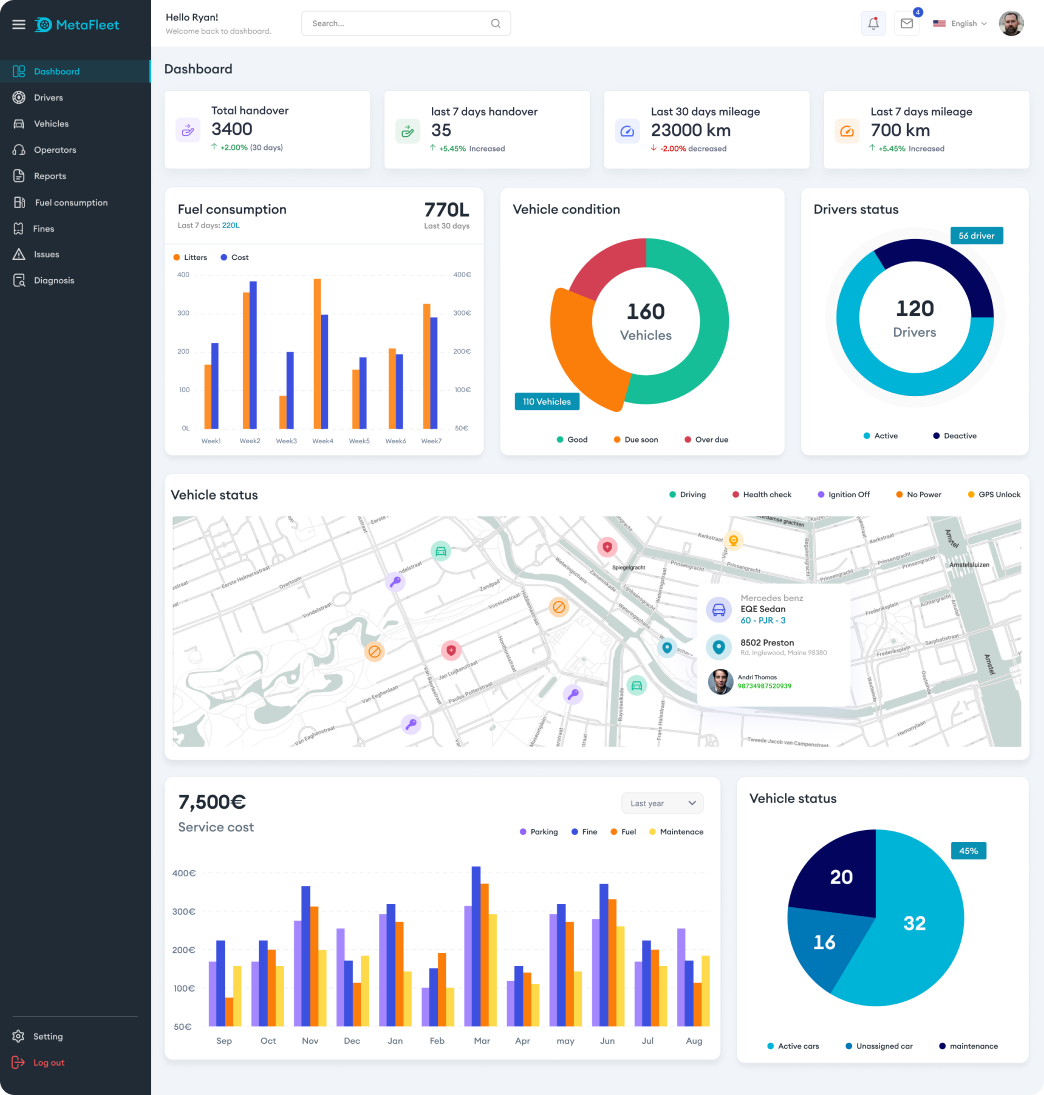The image size is (1044, 1095).
Task: Open the Diagnosis section
Action: (55, 280)
